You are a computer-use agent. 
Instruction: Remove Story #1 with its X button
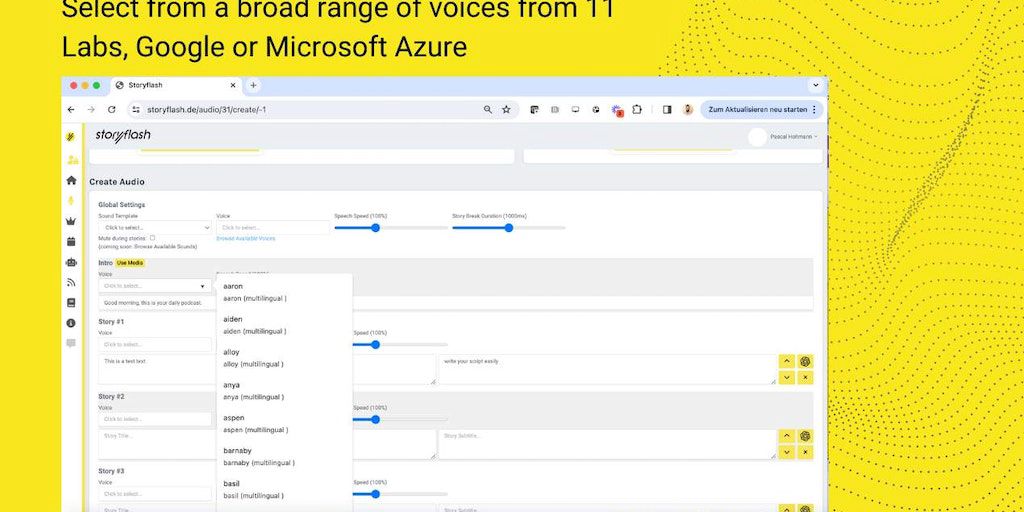pos(805,377)
